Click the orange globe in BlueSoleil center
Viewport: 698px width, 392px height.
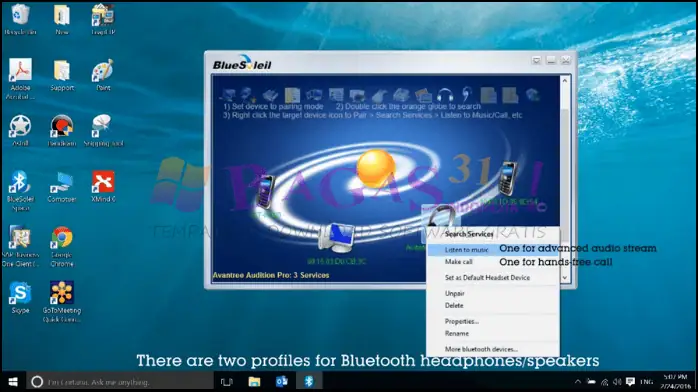pos(376,168)
